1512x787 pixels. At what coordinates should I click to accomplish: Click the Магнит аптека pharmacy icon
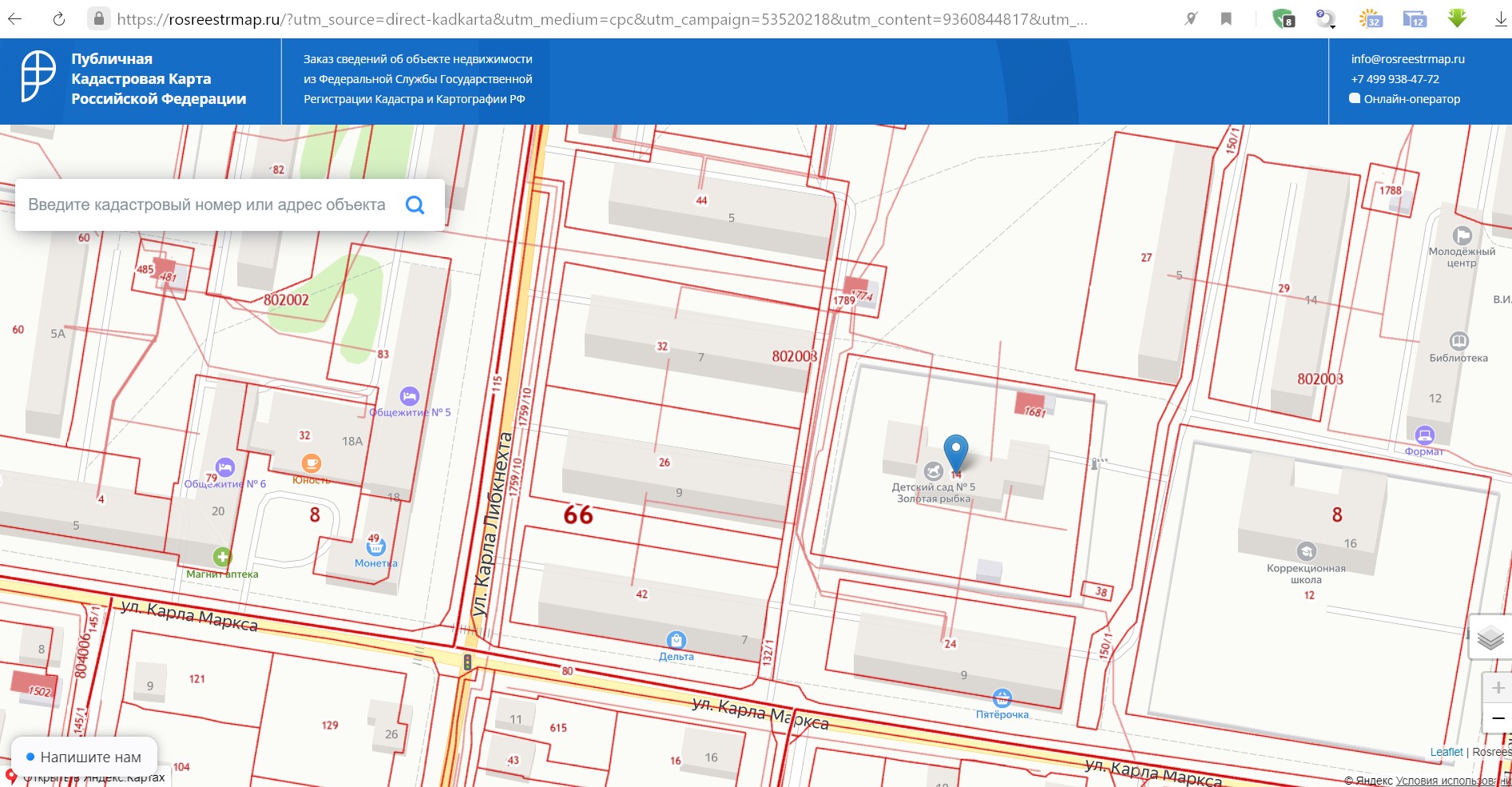click(x=222, y=557)
